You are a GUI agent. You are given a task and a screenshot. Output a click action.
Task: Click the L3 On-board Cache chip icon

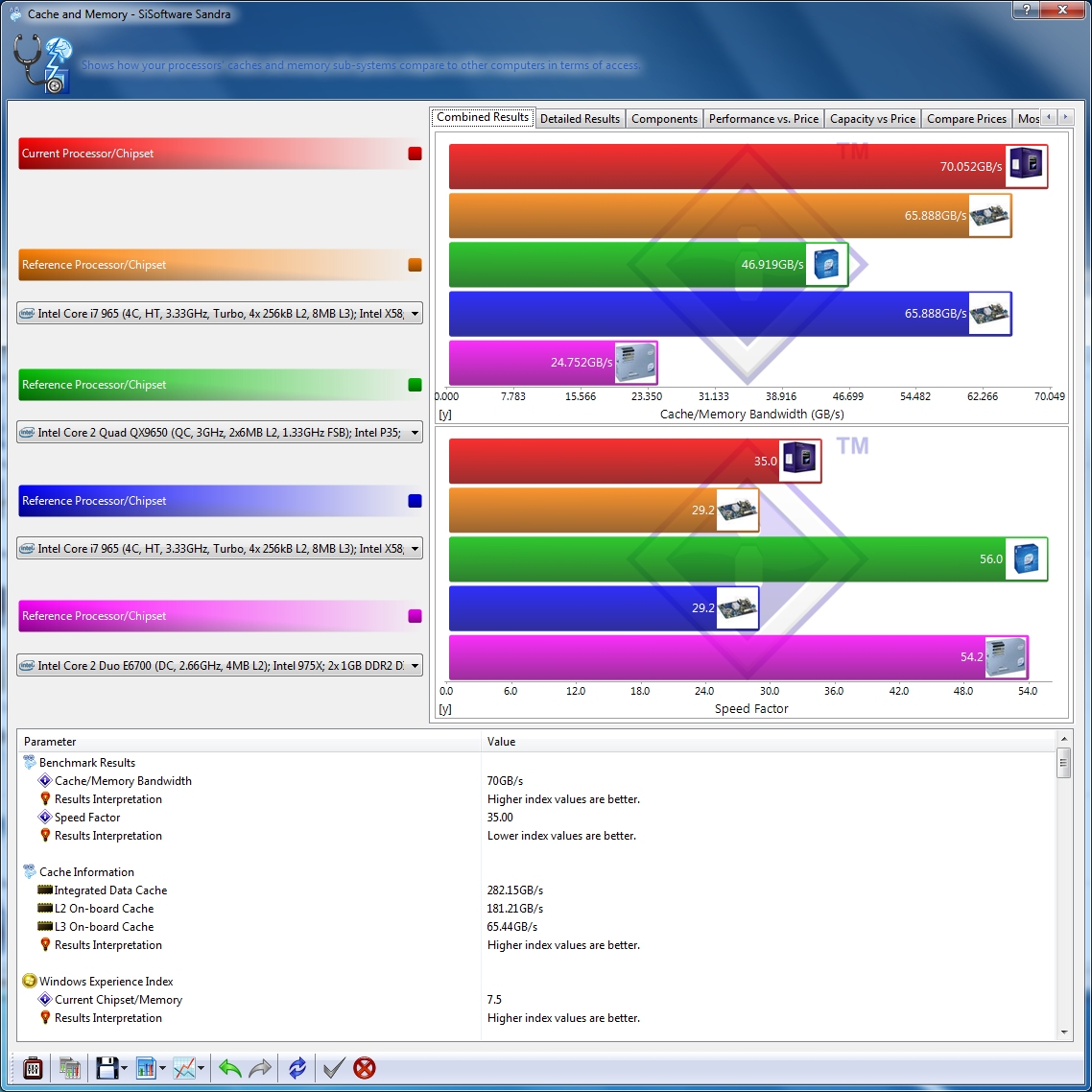(44, 926)
